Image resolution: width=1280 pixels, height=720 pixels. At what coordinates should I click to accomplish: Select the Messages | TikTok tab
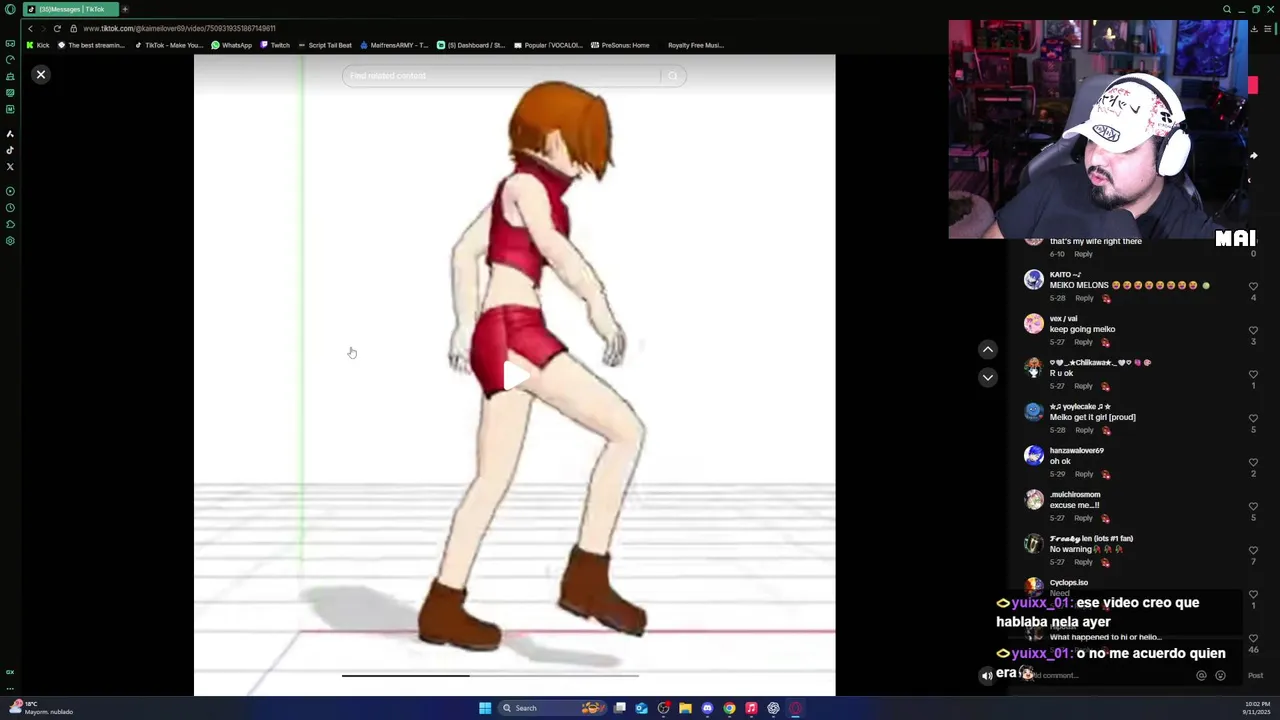pyautogui.click(x=70, y=9)
